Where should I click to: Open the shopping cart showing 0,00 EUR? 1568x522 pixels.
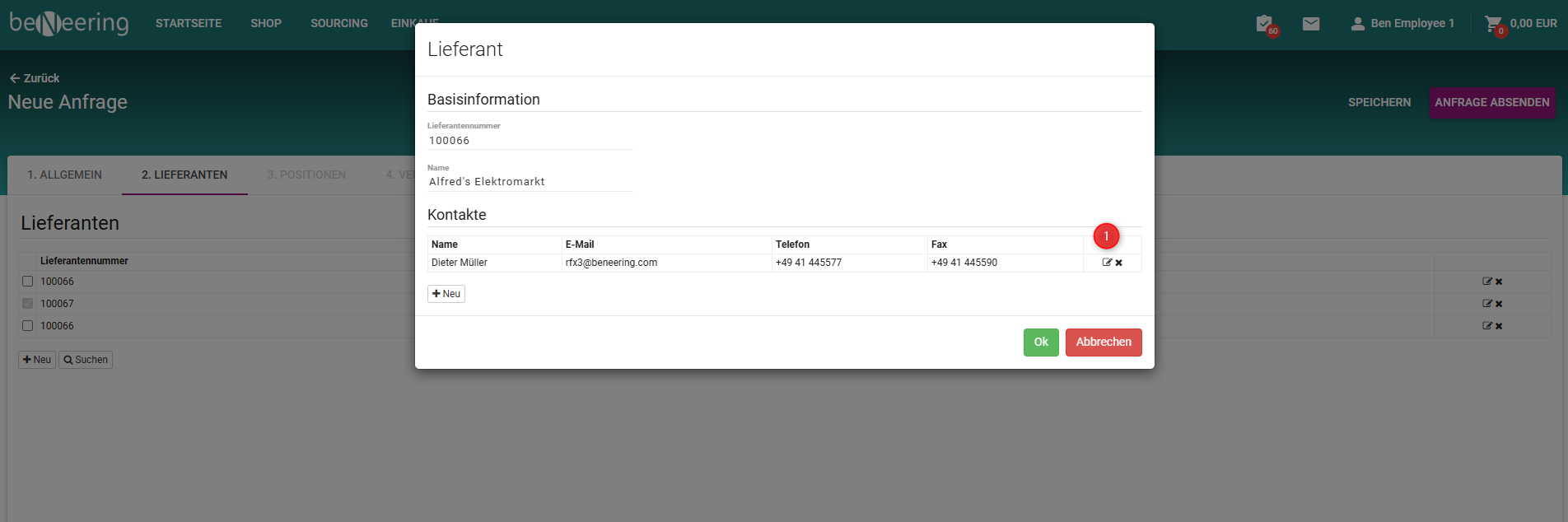coord(1520,24)
